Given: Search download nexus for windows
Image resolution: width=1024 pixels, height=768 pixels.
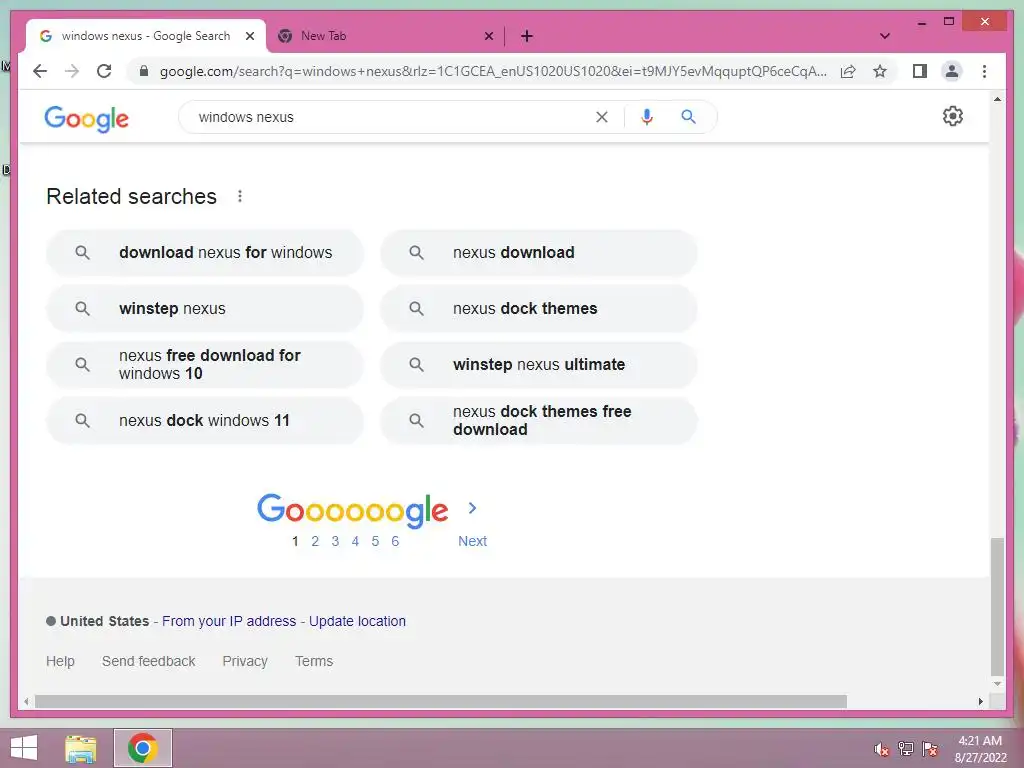Looking at the screenshot, I should tap(204, 253).
